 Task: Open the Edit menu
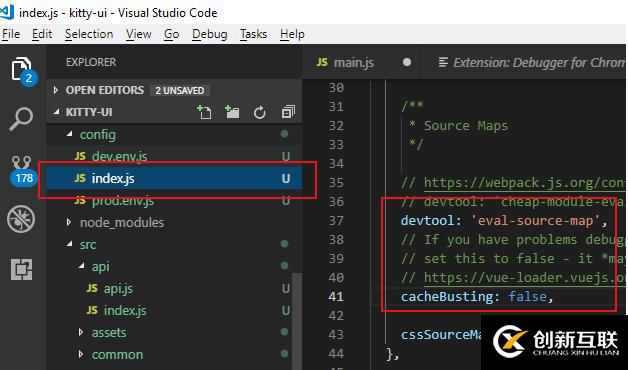click(x=42, y=34)
